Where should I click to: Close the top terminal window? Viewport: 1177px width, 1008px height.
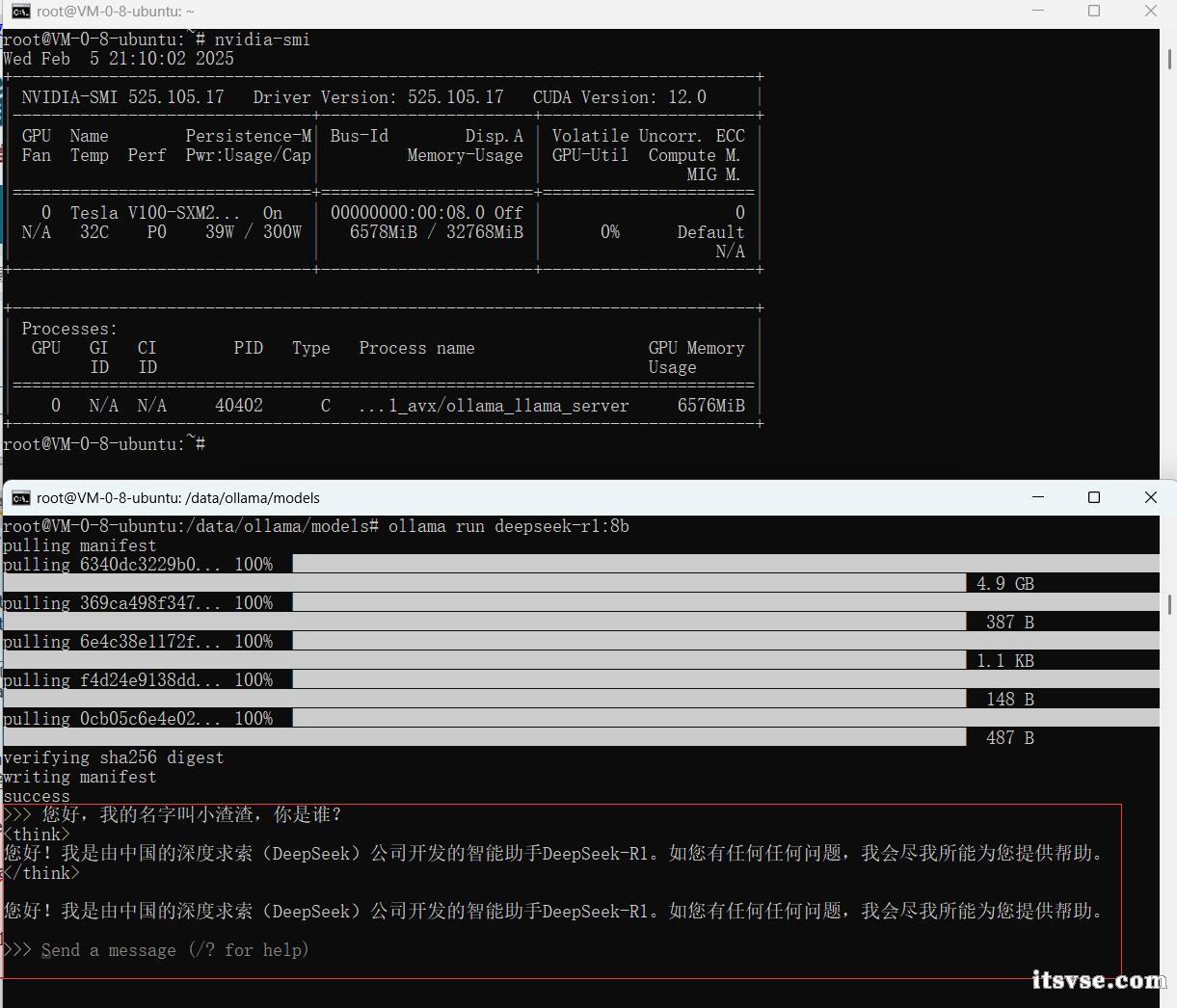tap(1150, 12)
